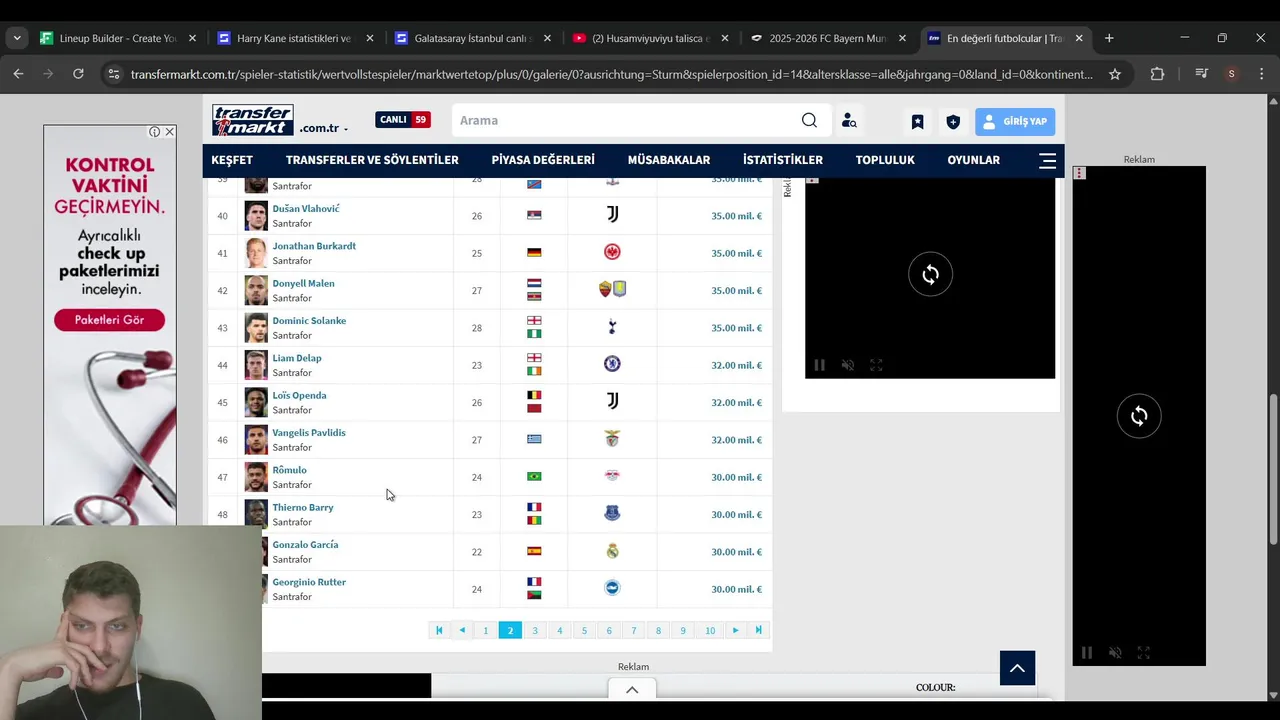Go to page 10 of results

click(710, 630)
